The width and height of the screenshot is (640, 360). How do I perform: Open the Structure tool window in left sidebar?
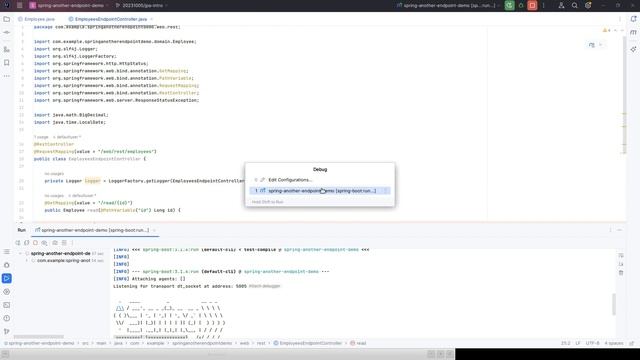[x=7, y=49]
